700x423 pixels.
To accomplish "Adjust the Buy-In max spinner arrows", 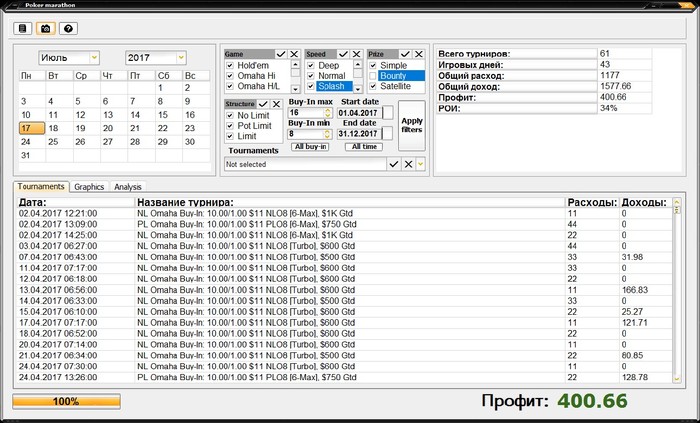I will point(328,113).
